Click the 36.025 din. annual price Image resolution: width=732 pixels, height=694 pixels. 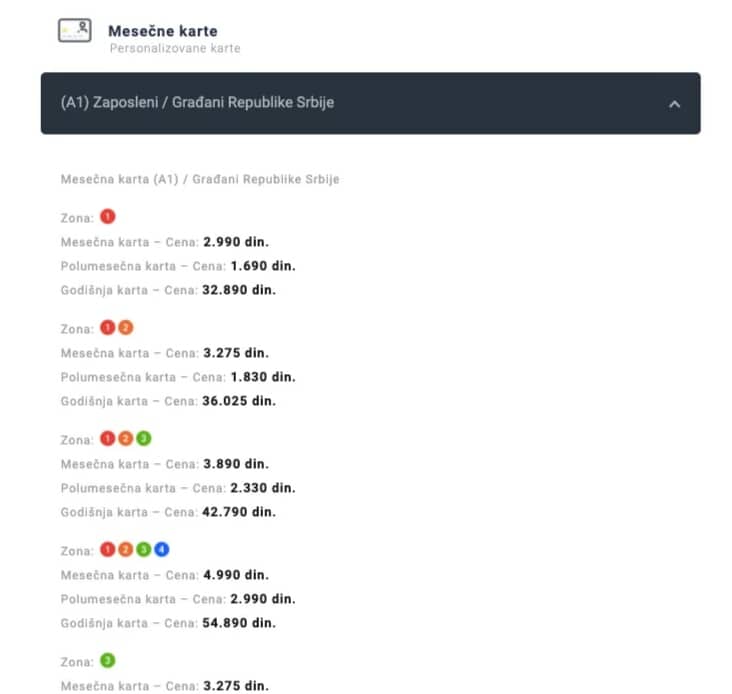tap(239, 401)
